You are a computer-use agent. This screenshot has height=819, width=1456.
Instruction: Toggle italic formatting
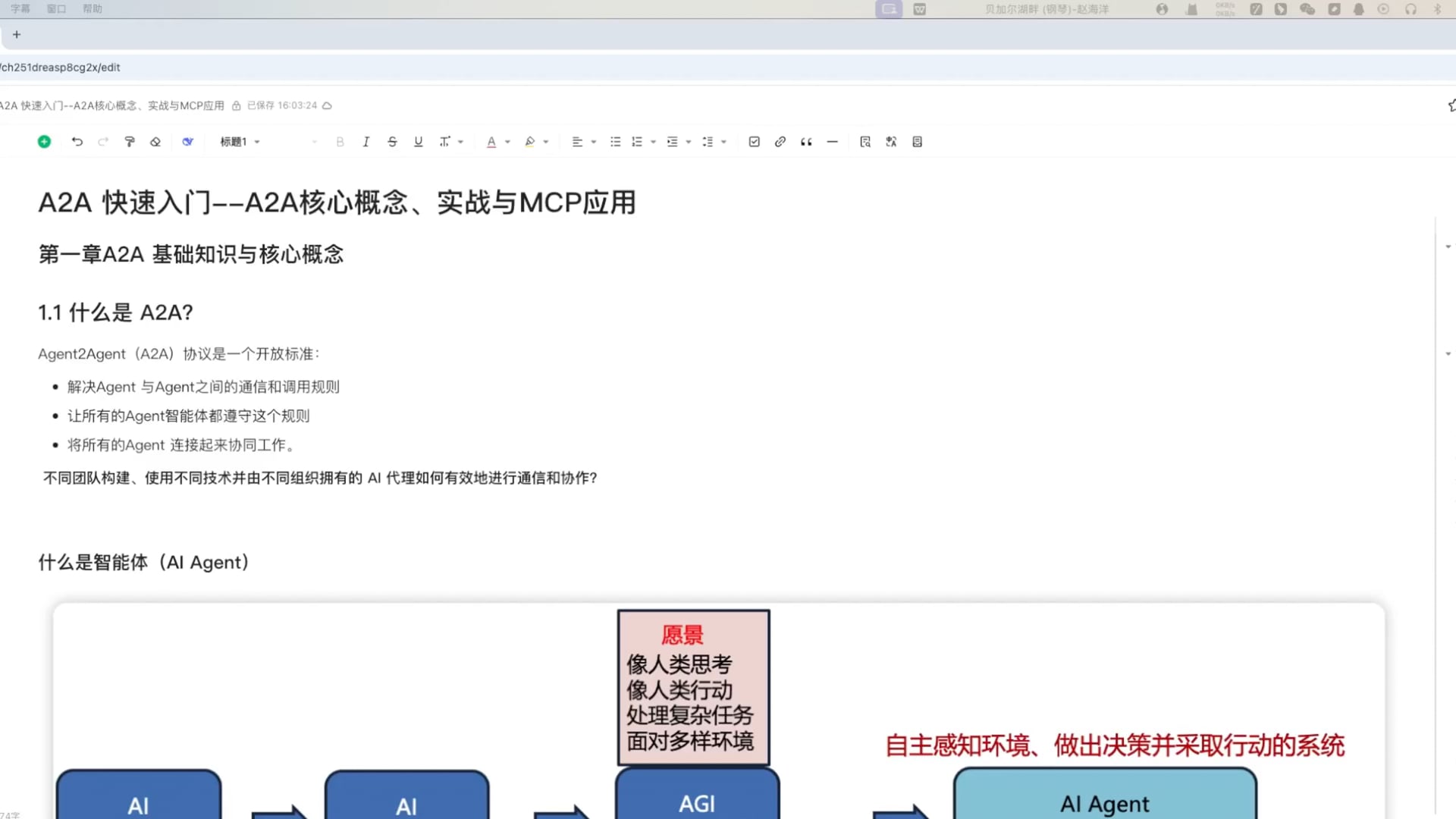(366, 142)
